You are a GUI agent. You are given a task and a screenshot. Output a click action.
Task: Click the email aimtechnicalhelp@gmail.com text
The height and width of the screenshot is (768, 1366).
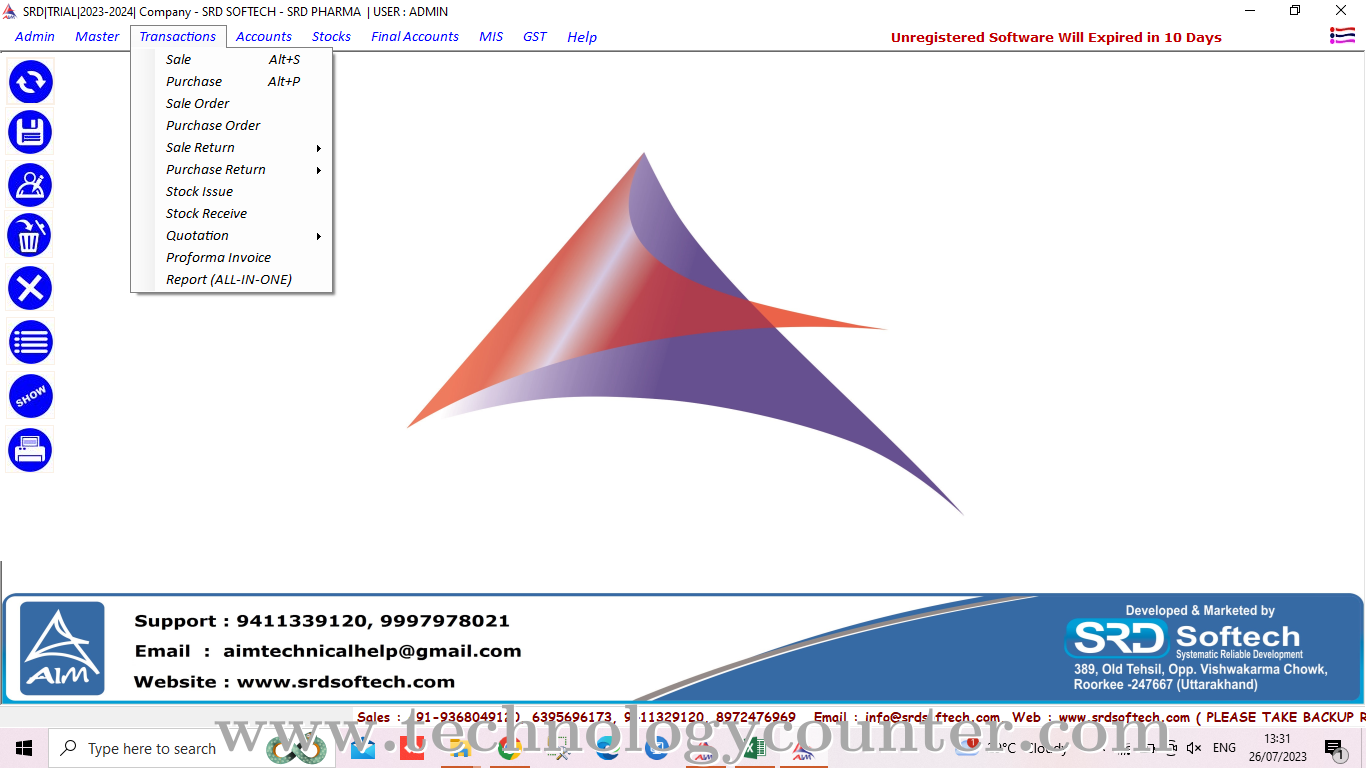pyautogui.click(x=372, y=651)
